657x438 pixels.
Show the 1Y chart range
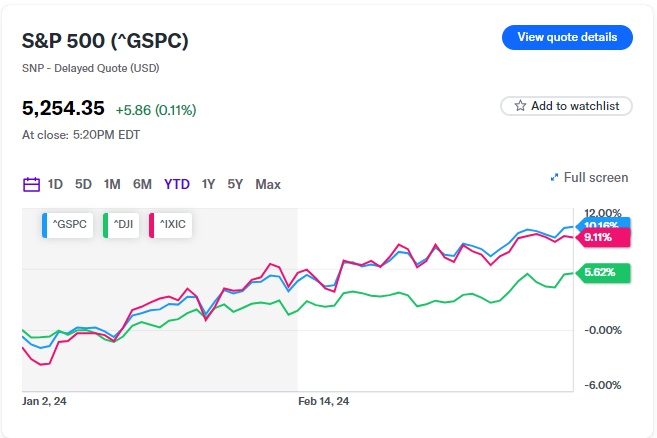point(208,184)
